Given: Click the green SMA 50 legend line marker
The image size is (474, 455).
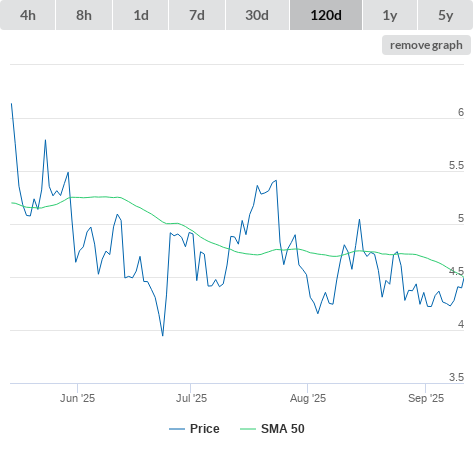Looking at the screenshot, I should pos(248,429).
